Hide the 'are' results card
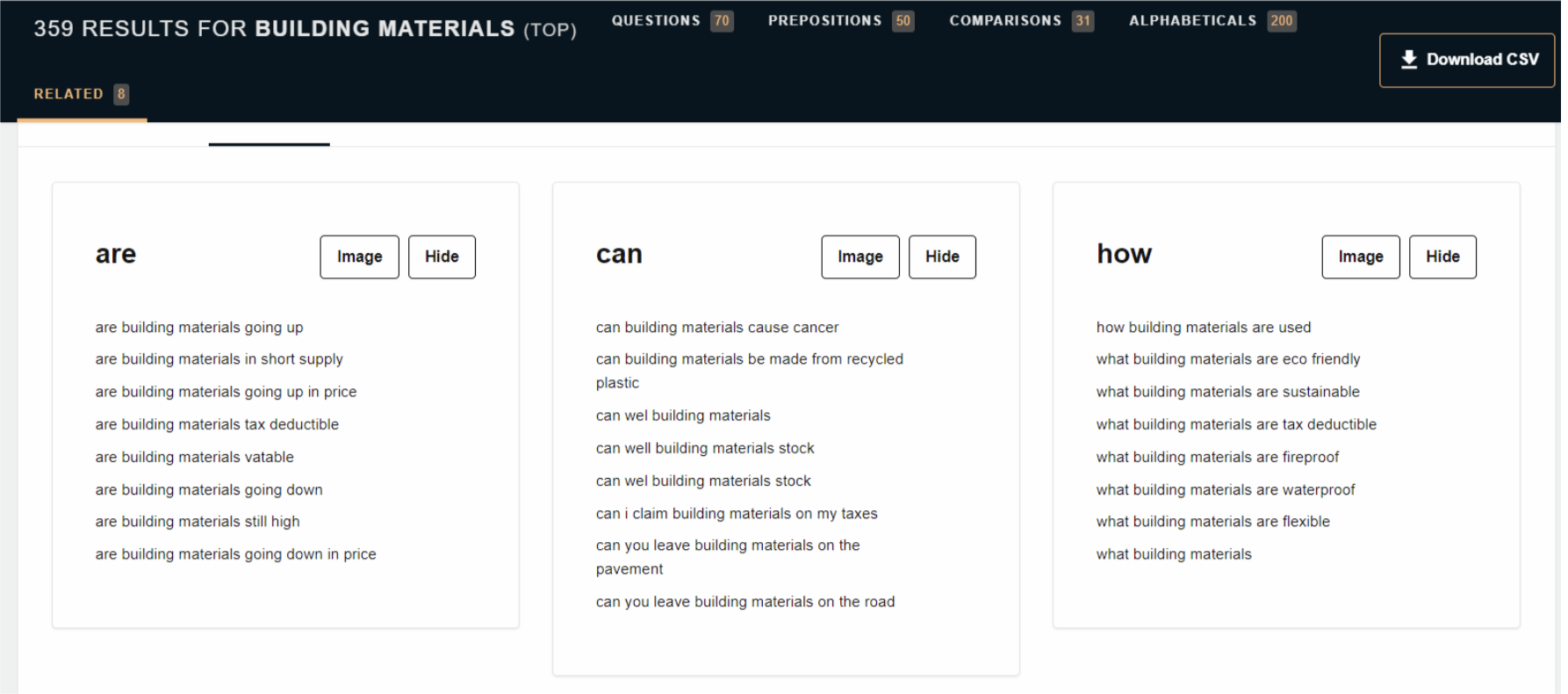Viewport: 1568px width, 694px height. pos(442,257)
